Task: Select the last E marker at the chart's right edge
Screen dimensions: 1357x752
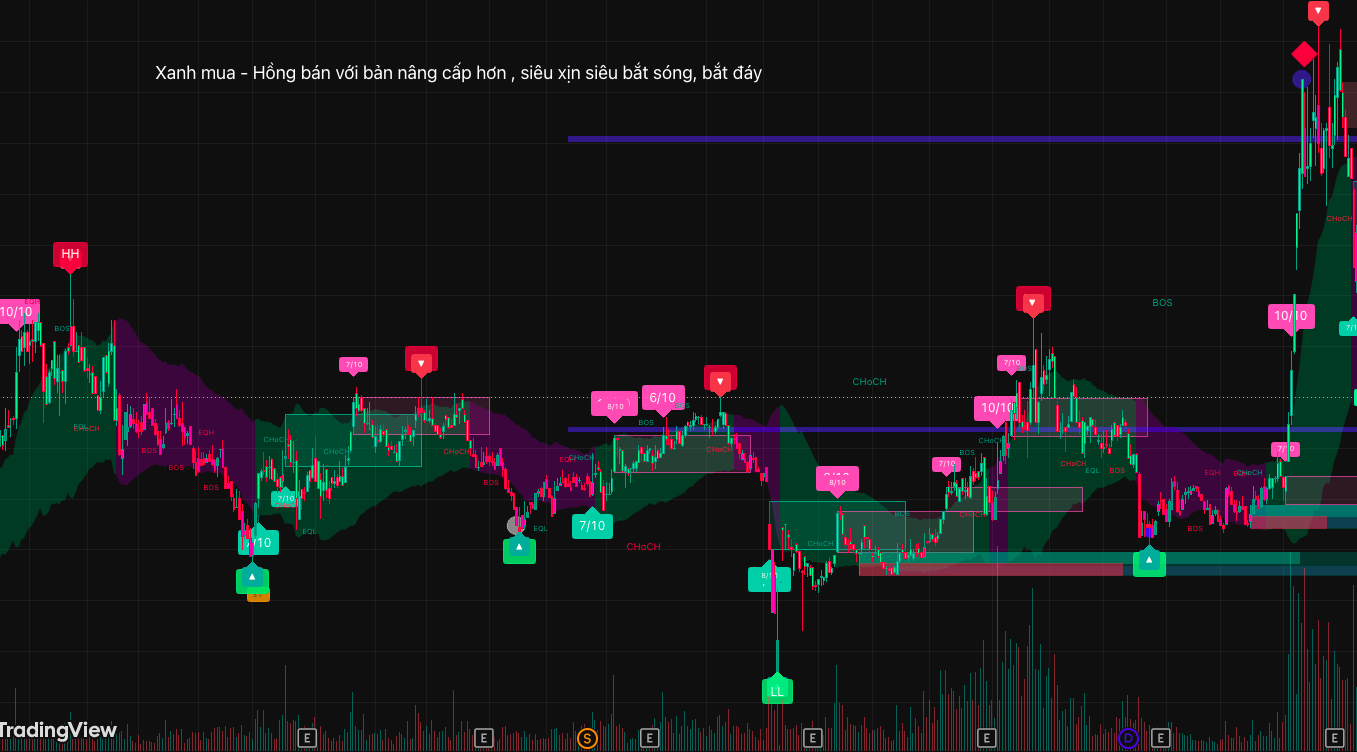Action: tap(1334, 739)
